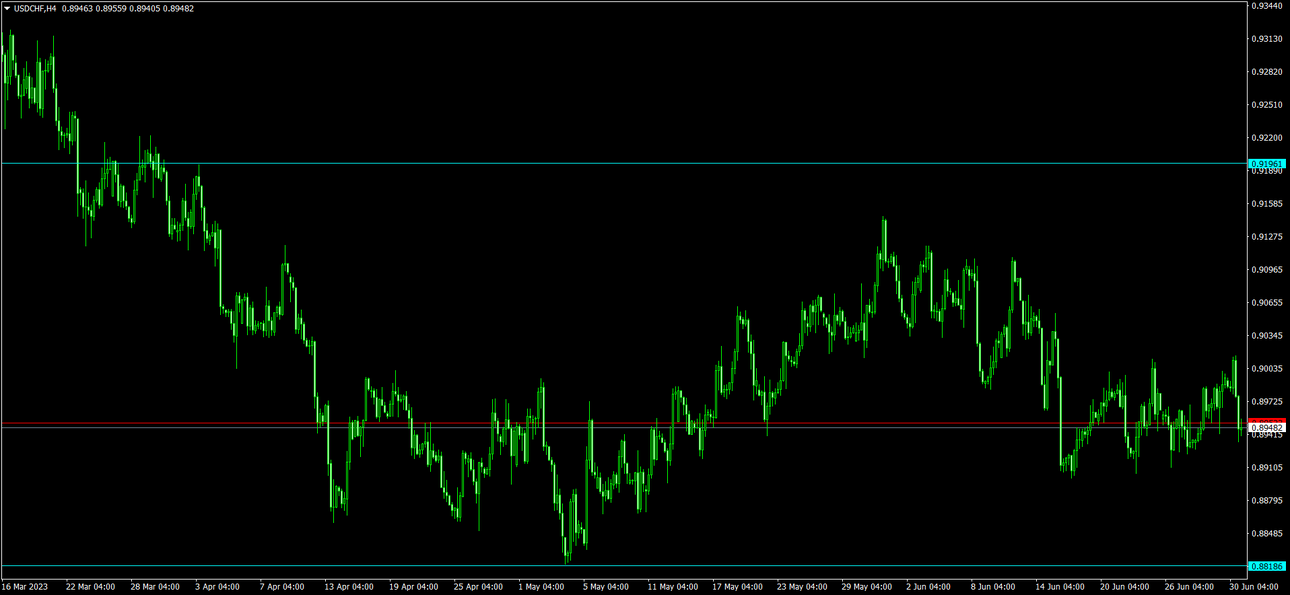Image resolution: width=1290 pixels, height=595 pixels.
Task: Click the 0.92820 price scale label
Action: (x=1267, y=72)
